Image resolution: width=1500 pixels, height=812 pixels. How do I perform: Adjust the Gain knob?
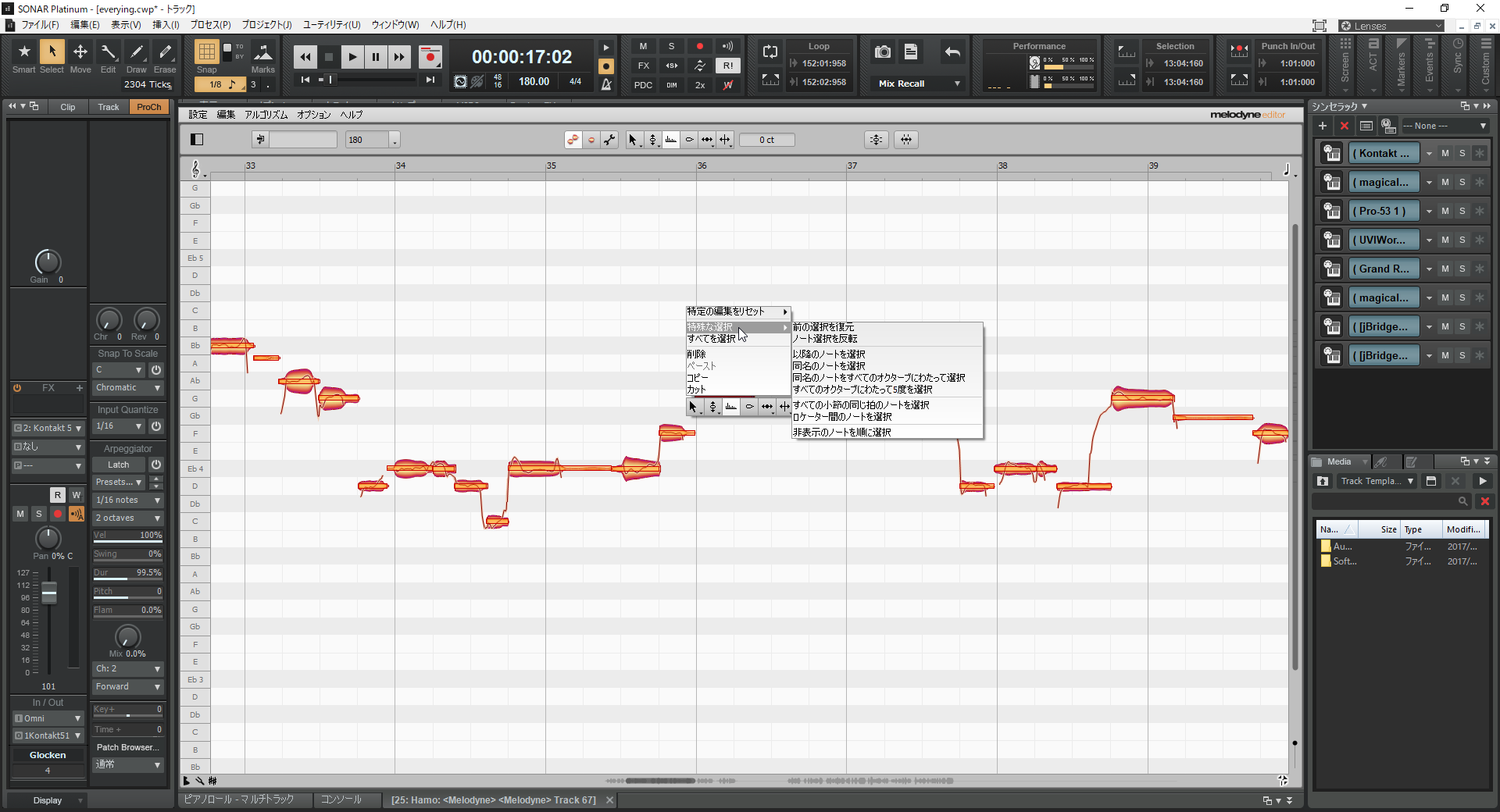tap(48, 262)
